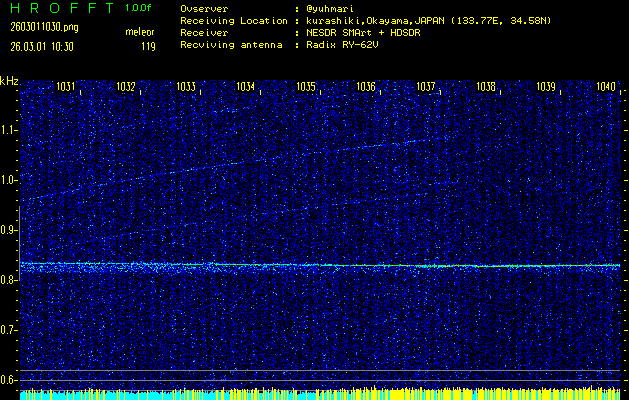
Task: Click the 1.1 frequency axis tick
Action: pos(9,130)
